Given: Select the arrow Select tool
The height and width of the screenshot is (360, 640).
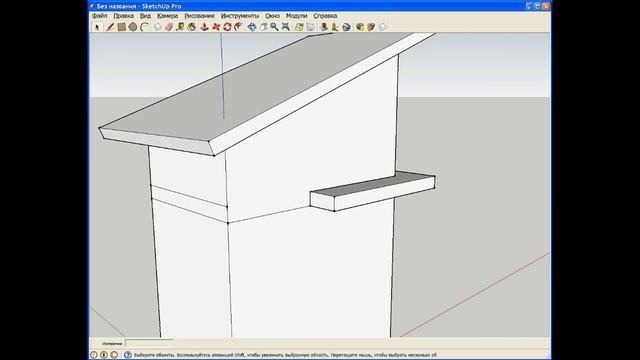Looking at the screenshot, I should click(x=97, y=27).
